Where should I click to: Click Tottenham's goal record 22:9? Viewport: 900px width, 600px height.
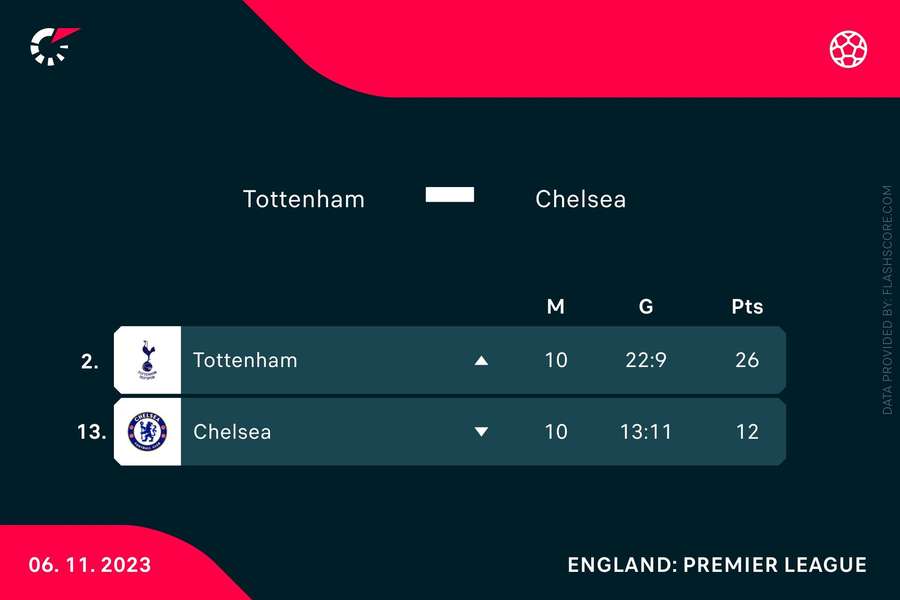646,360
